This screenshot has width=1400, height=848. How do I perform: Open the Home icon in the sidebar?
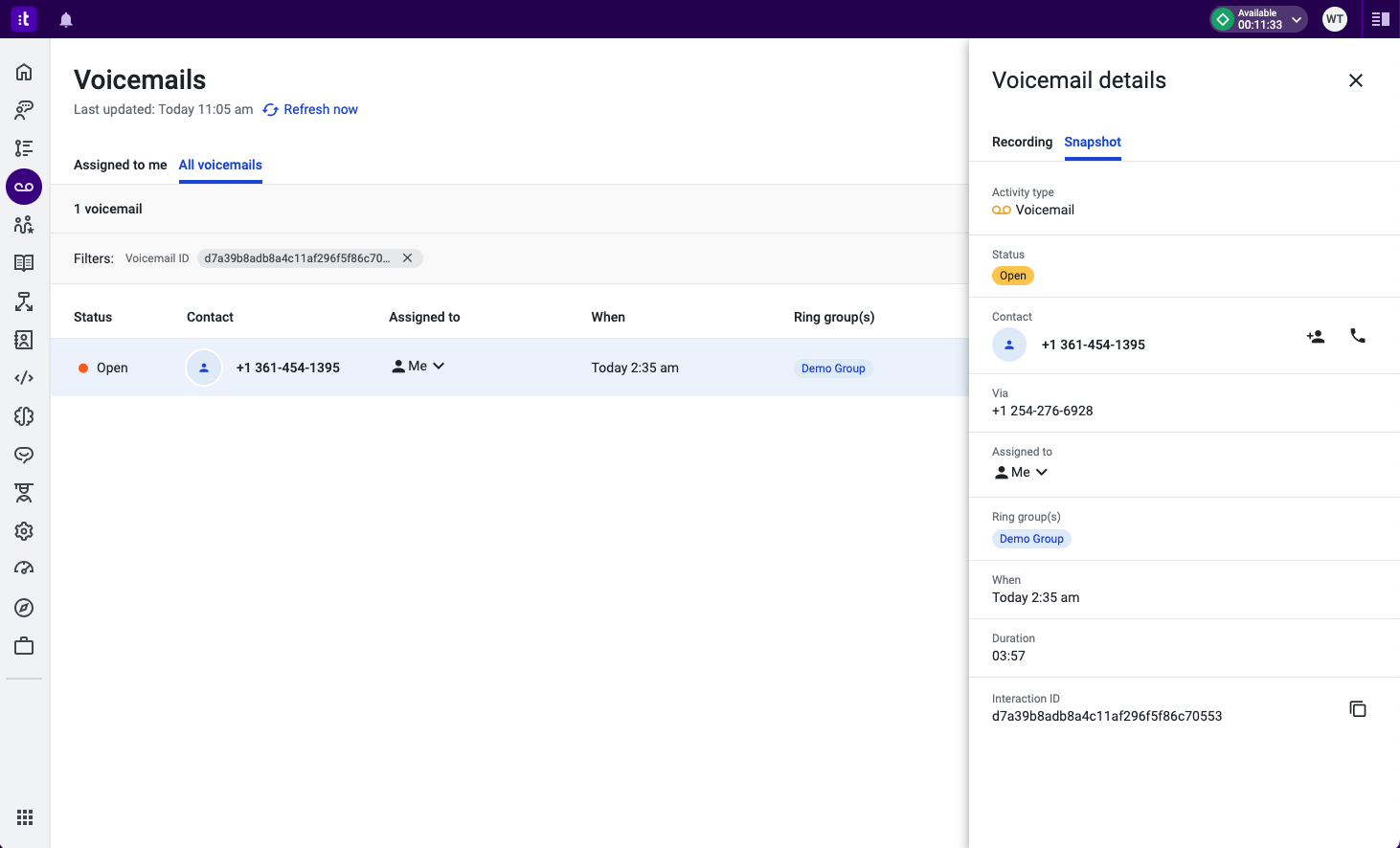point(24,72)
